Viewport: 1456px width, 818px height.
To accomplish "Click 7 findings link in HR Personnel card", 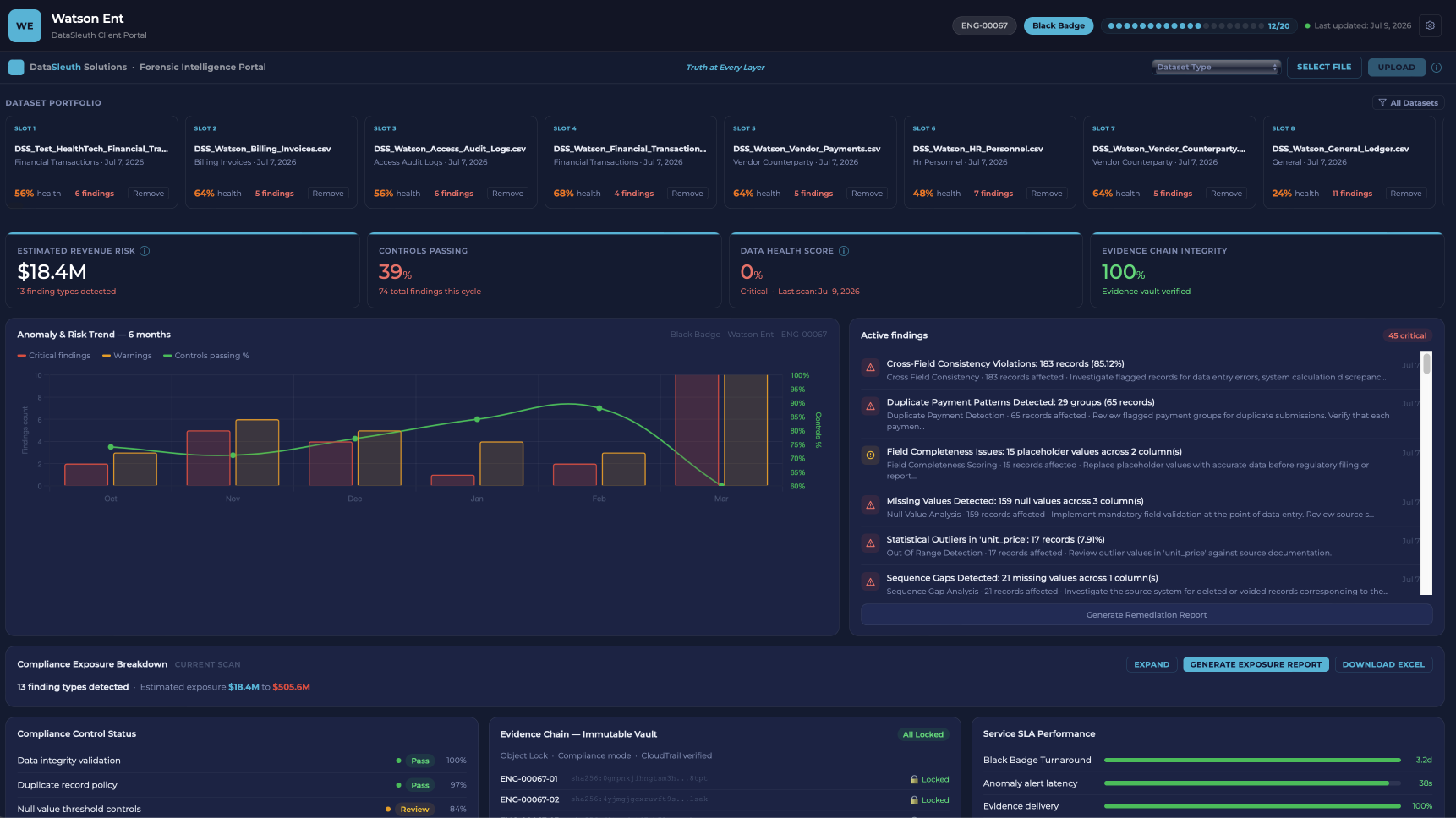I will coord(993,194).
